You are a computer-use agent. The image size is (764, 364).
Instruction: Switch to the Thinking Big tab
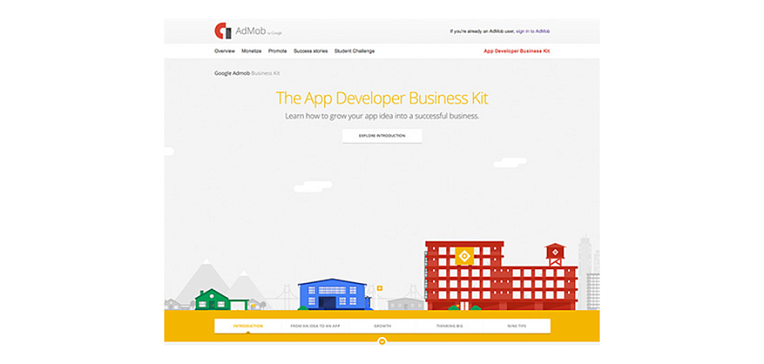click(449, 326)
